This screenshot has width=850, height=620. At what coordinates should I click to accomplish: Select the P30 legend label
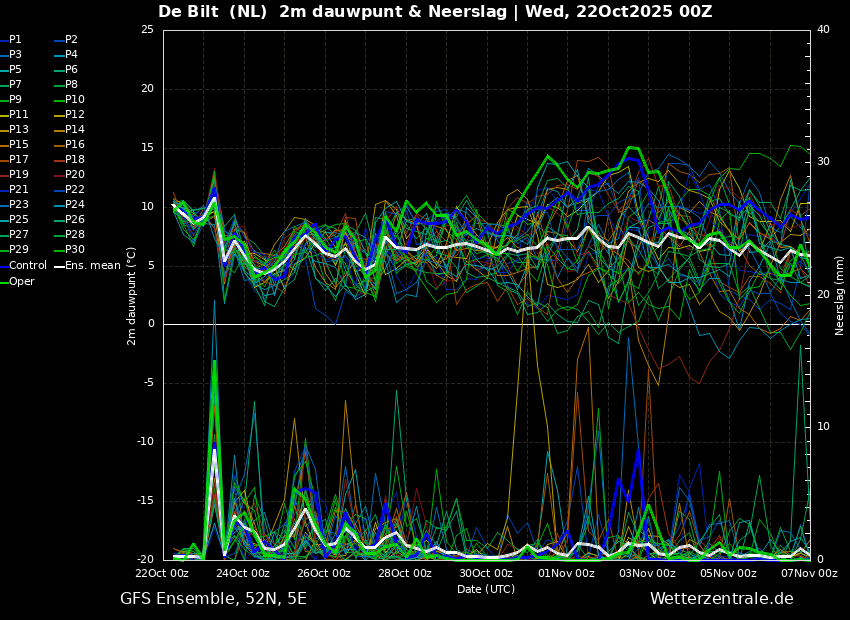[75, 250]
